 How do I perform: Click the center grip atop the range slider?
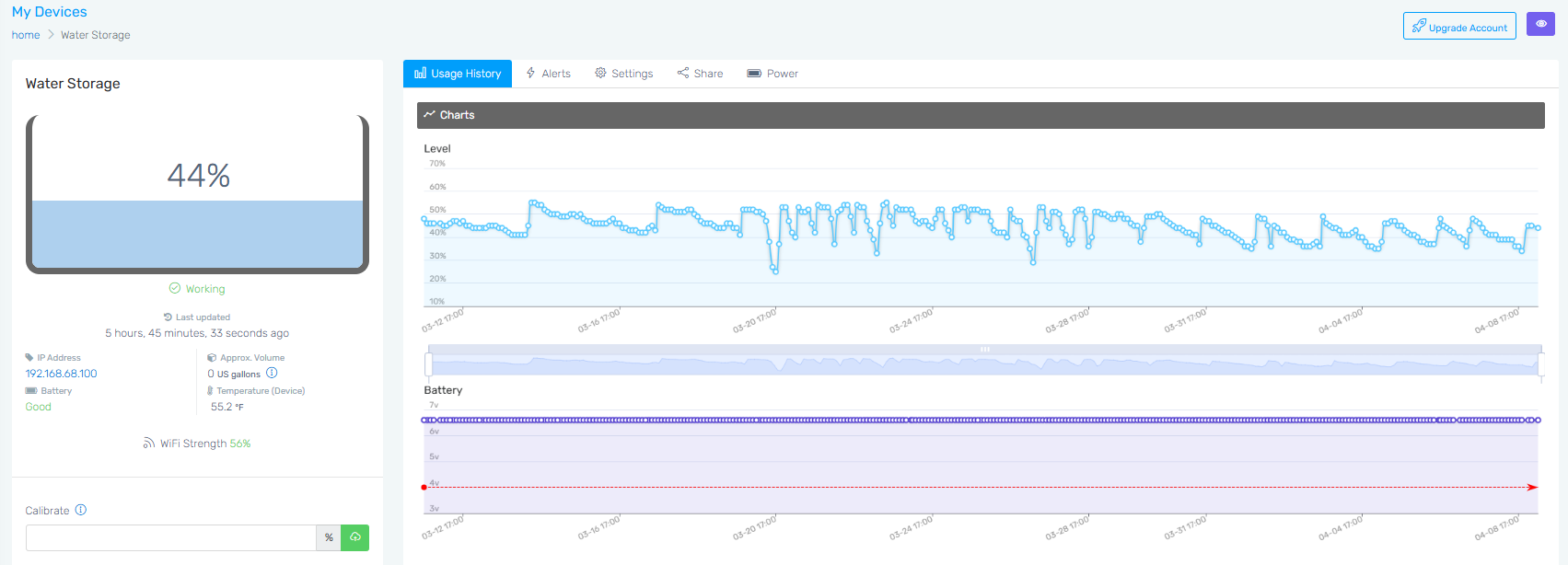(985, 350)
